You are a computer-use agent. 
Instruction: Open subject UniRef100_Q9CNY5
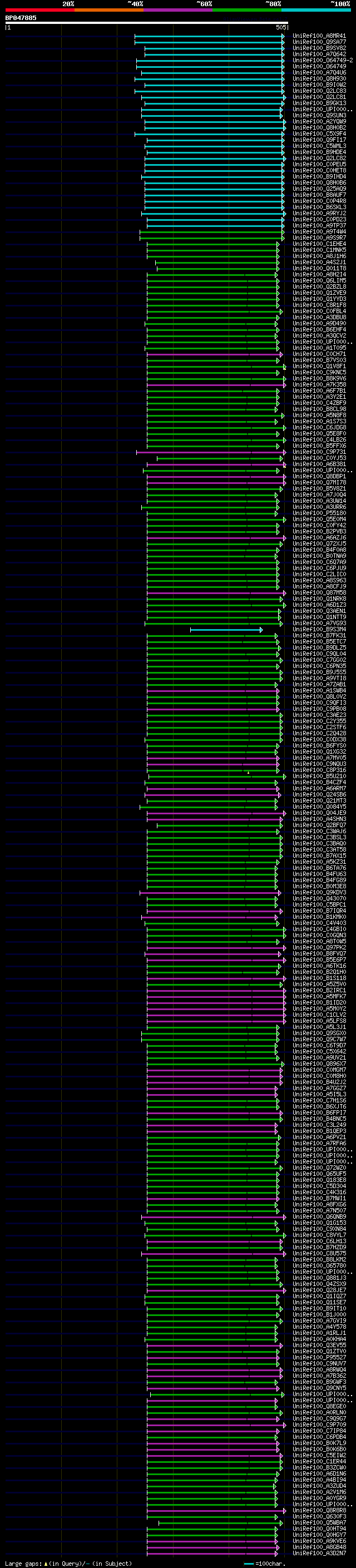[x=319, y=1388]
